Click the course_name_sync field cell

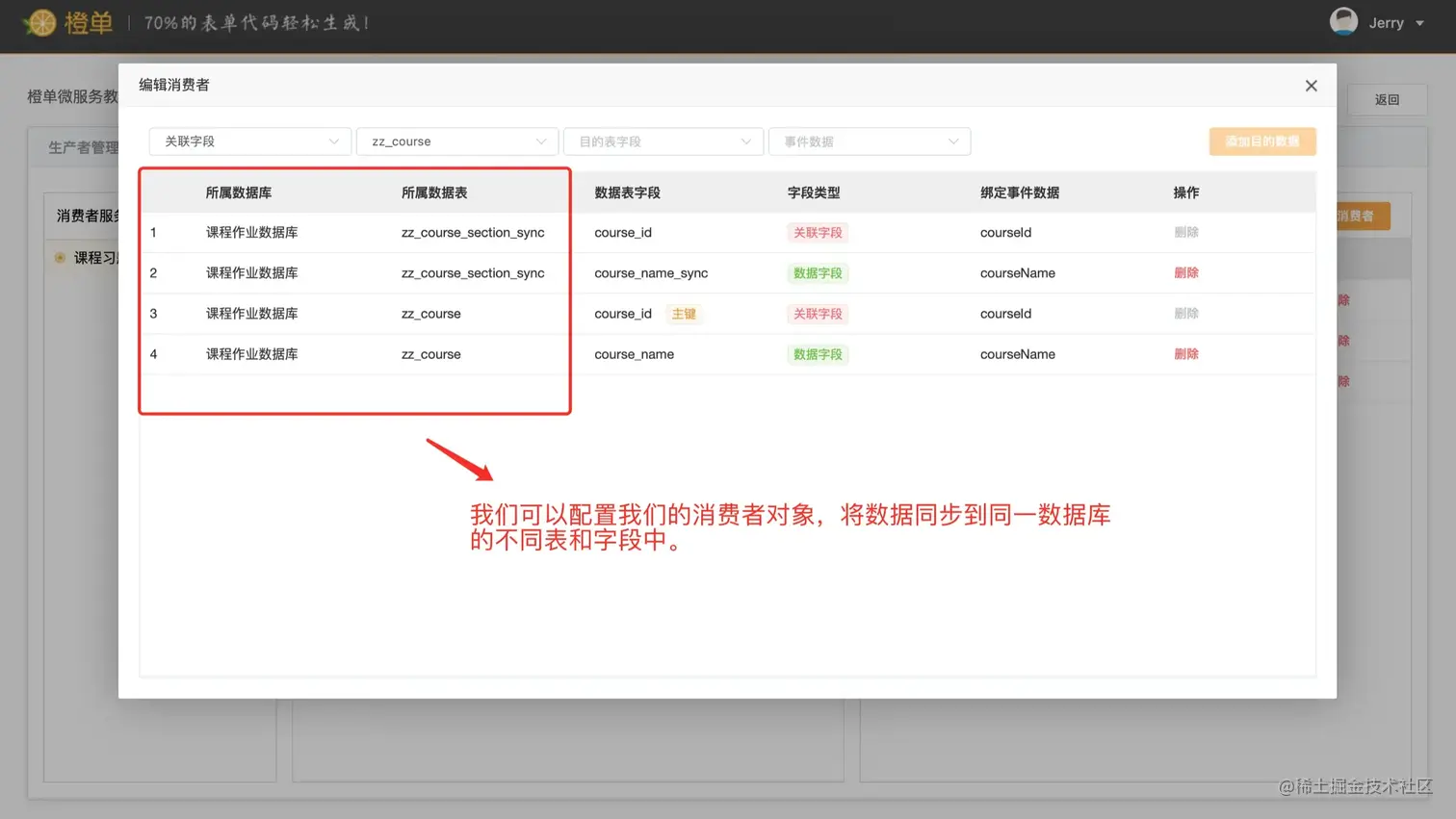651,273
